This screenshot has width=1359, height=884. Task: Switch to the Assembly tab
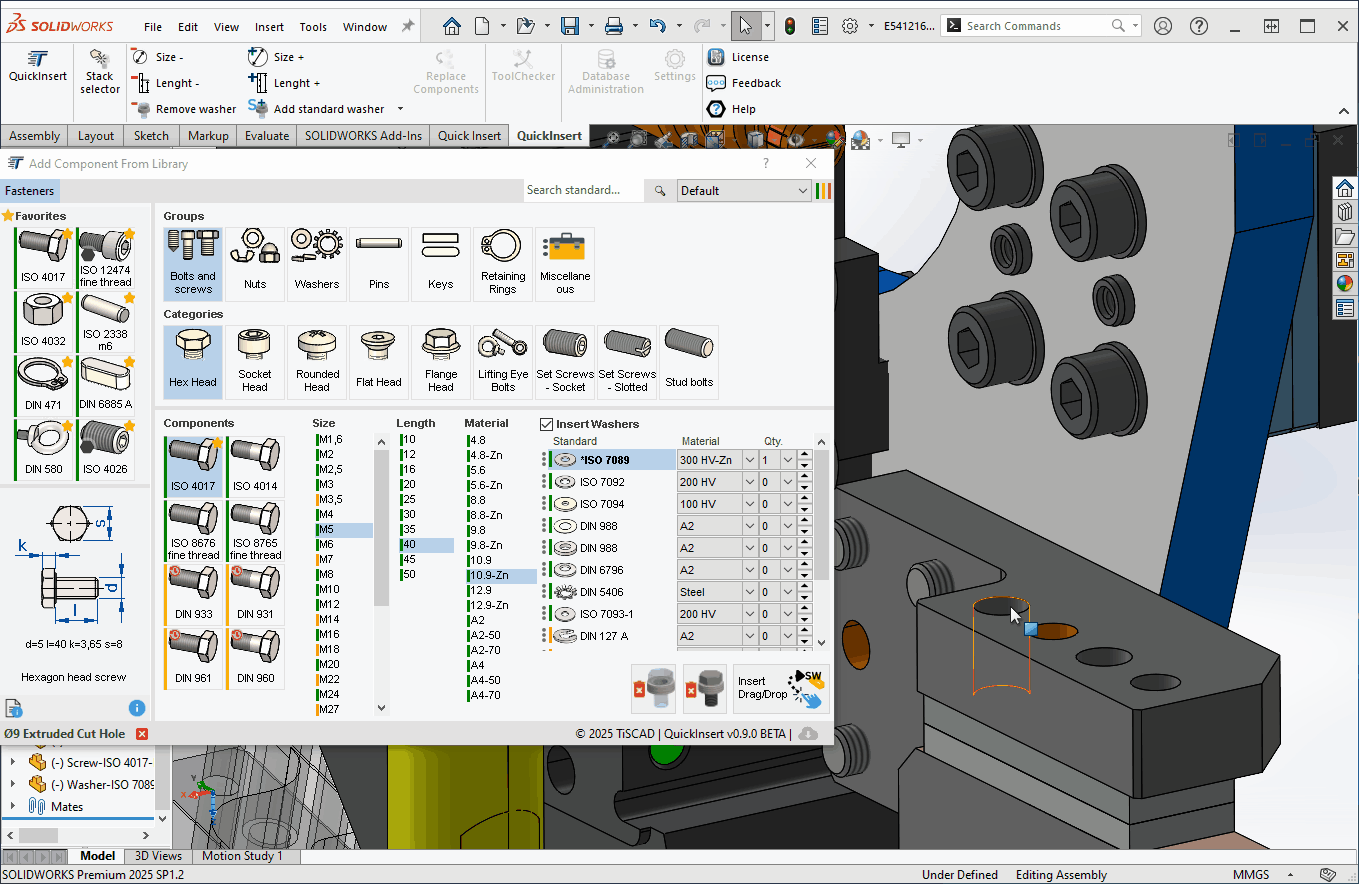tap(35, 136)
